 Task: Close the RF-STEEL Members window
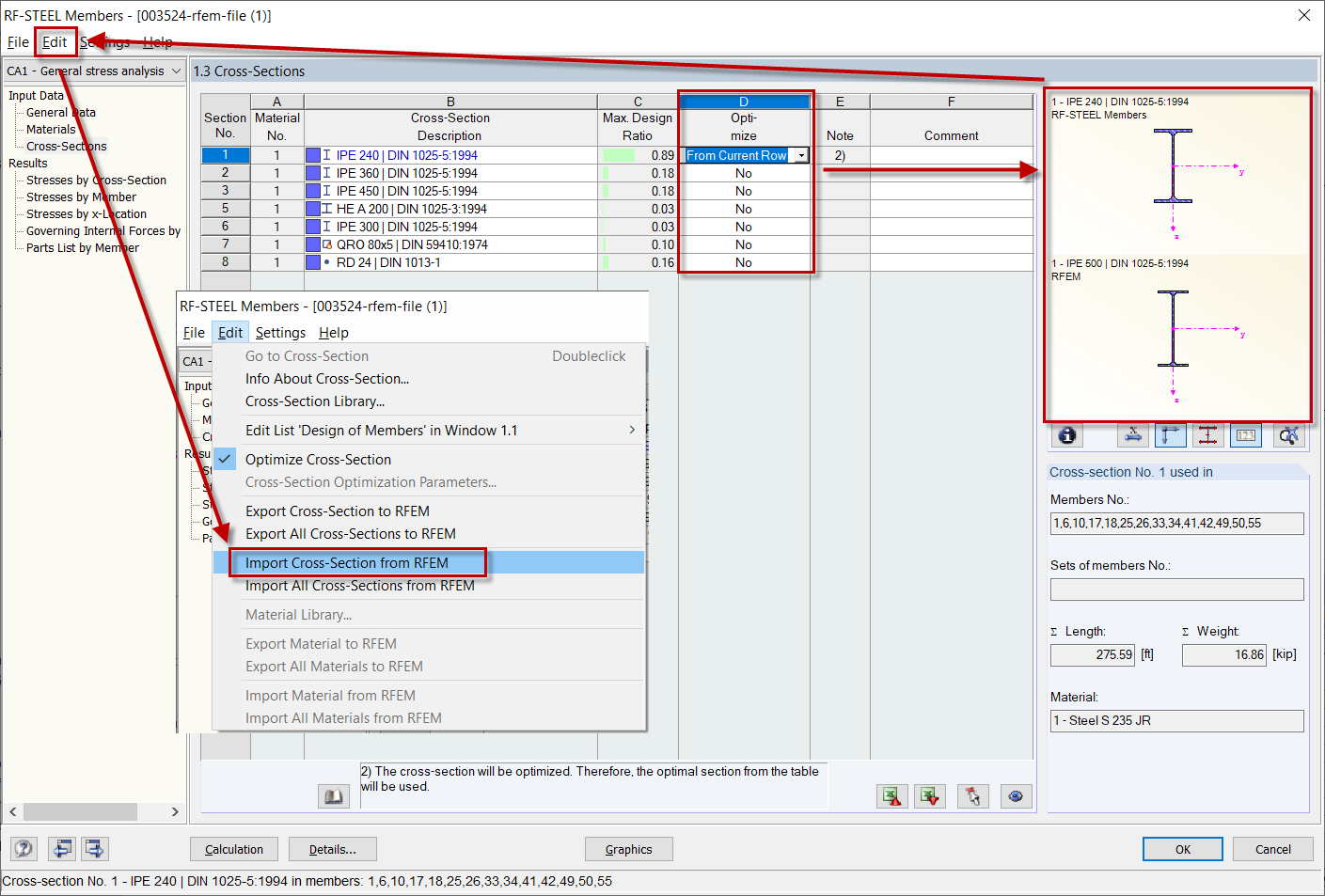[x=1304, y=15]
